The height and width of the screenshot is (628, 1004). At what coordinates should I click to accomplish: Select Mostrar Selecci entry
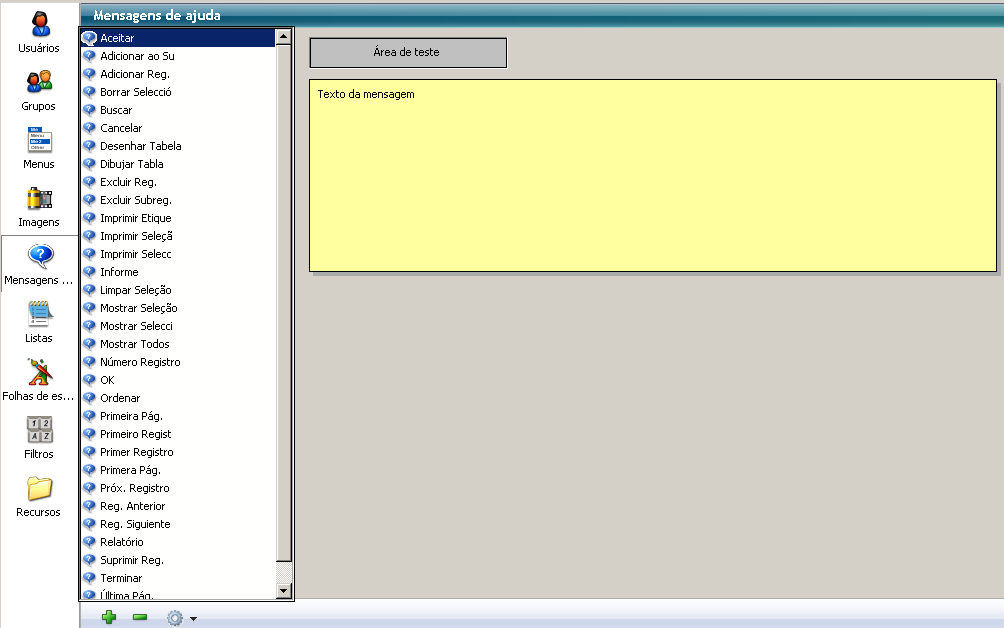pos(178,326)
